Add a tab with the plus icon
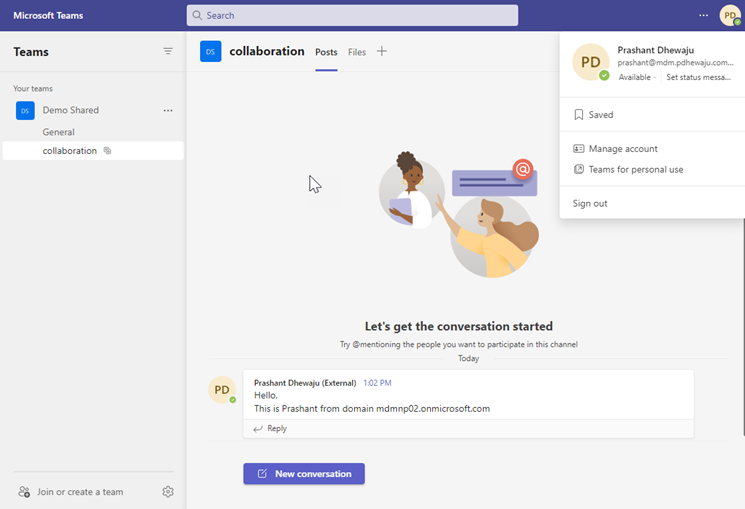 (x=382, y=51)
